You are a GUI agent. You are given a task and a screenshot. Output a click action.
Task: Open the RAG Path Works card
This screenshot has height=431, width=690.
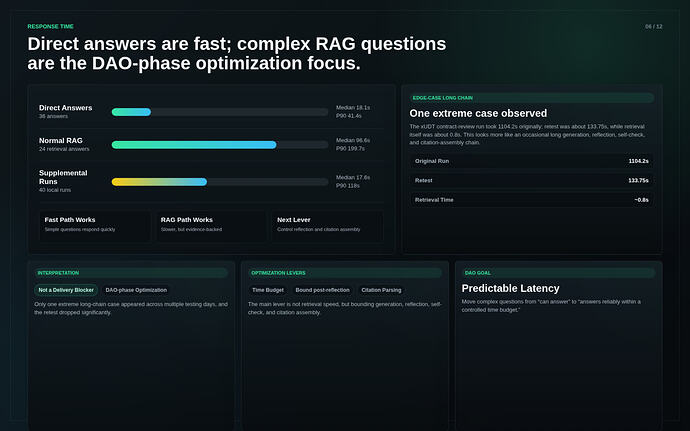coord(211,226)
